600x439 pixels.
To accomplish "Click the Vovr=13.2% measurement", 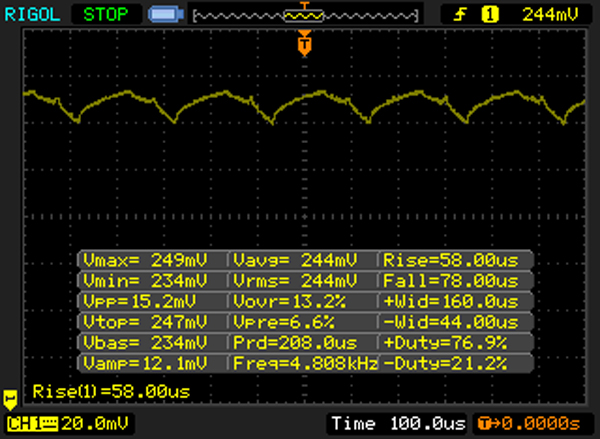I will click(x=290, y=302).
